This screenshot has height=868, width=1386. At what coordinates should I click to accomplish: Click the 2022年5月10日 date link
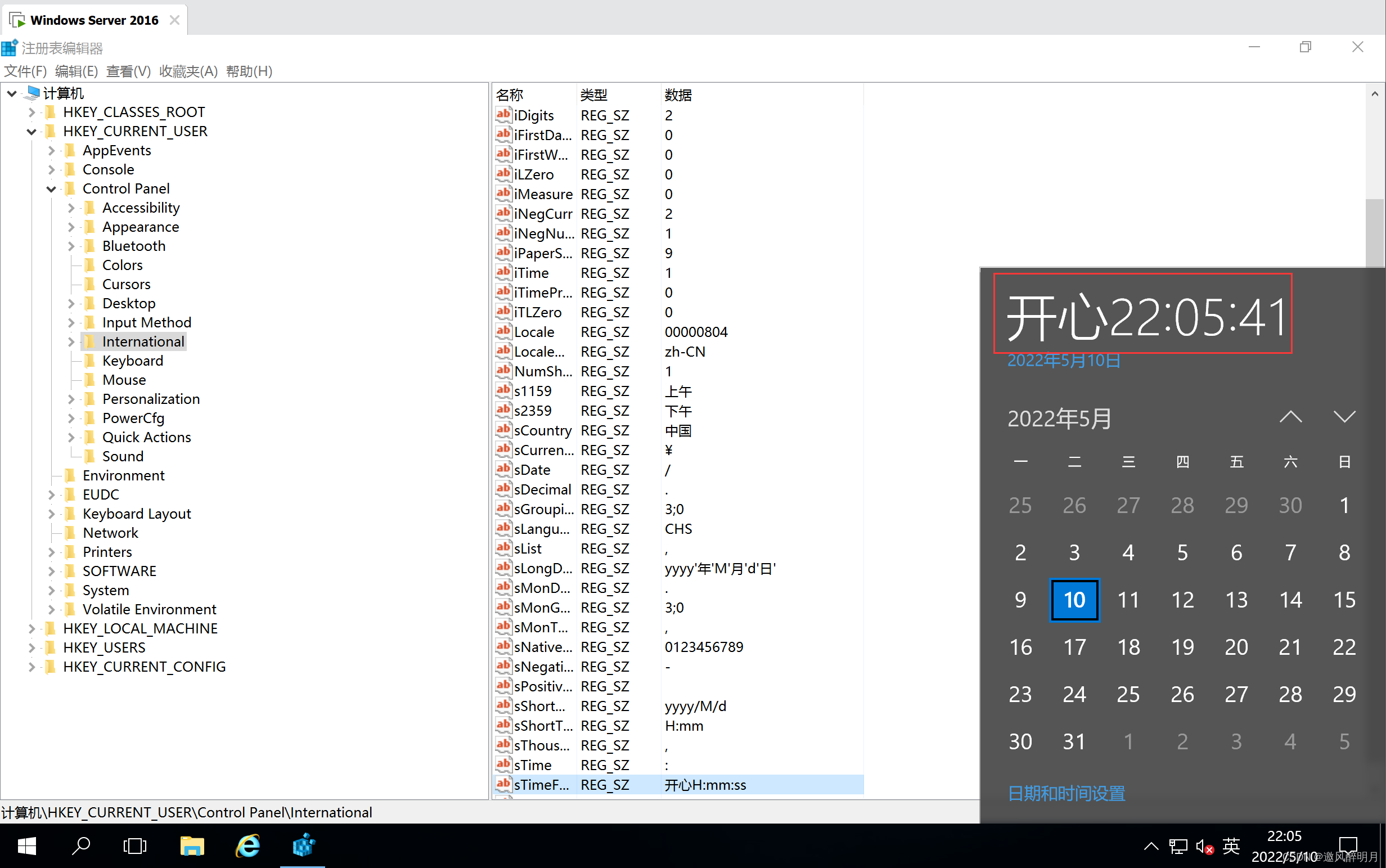1064,361
